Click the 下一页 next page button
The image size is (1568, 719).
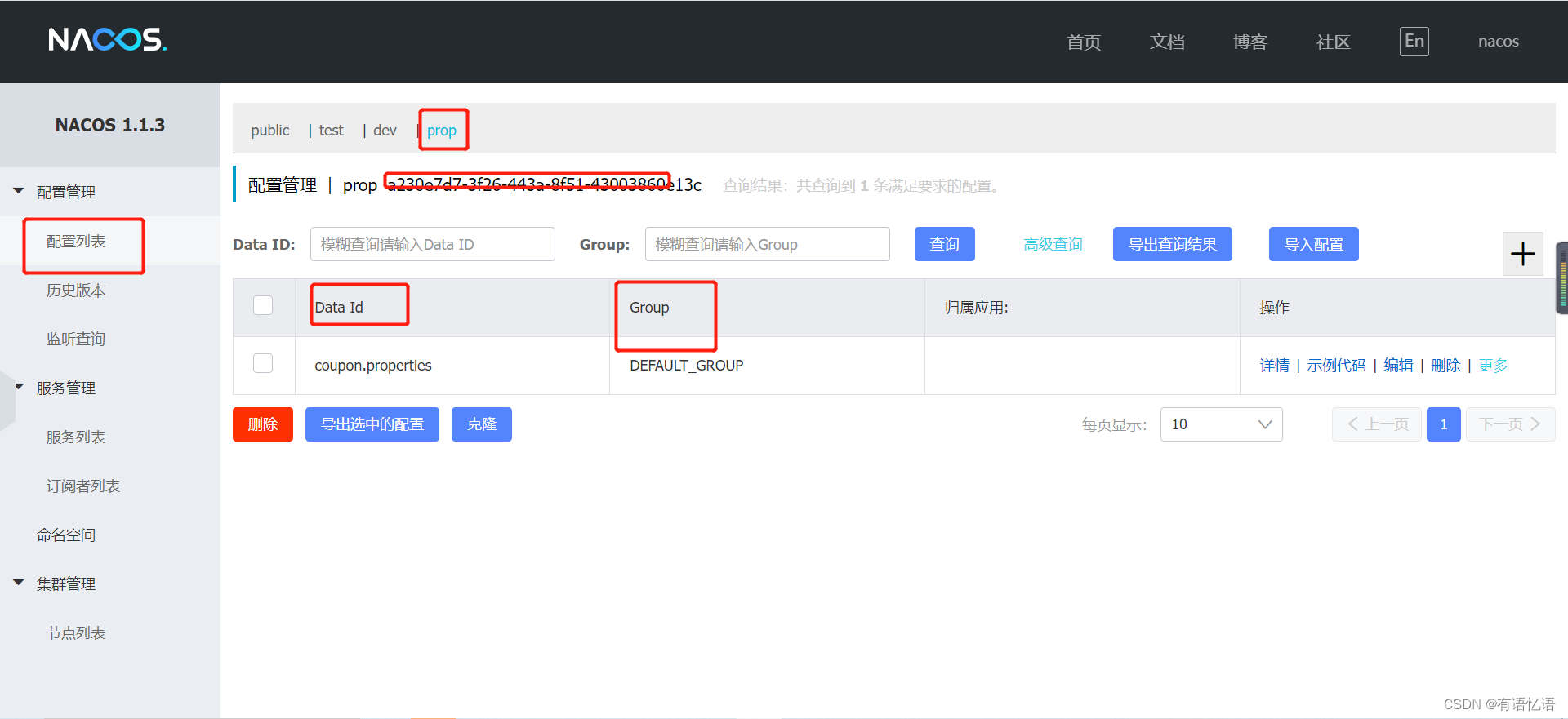[1511, 424]
